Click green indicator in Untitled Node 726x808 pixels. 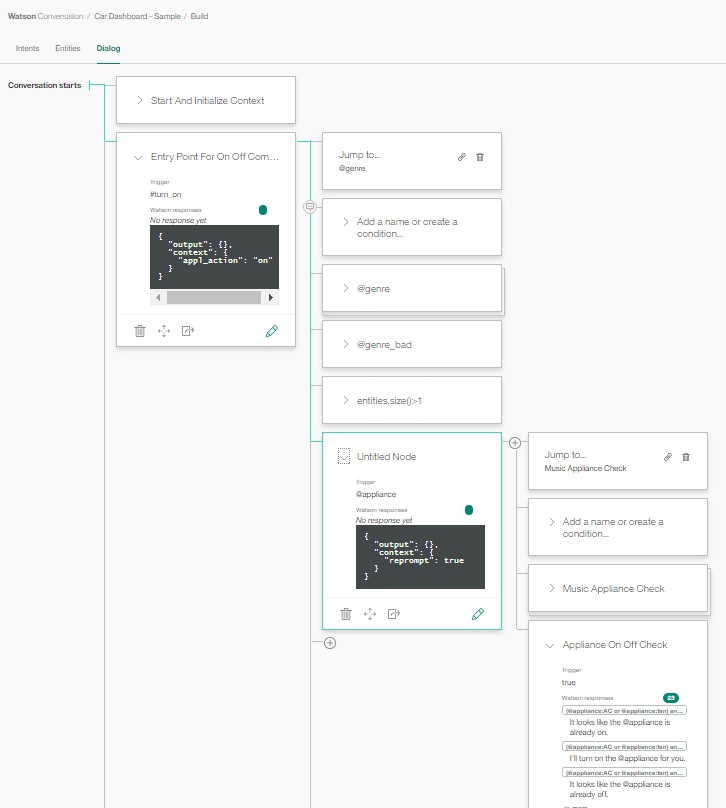(469, 510)
